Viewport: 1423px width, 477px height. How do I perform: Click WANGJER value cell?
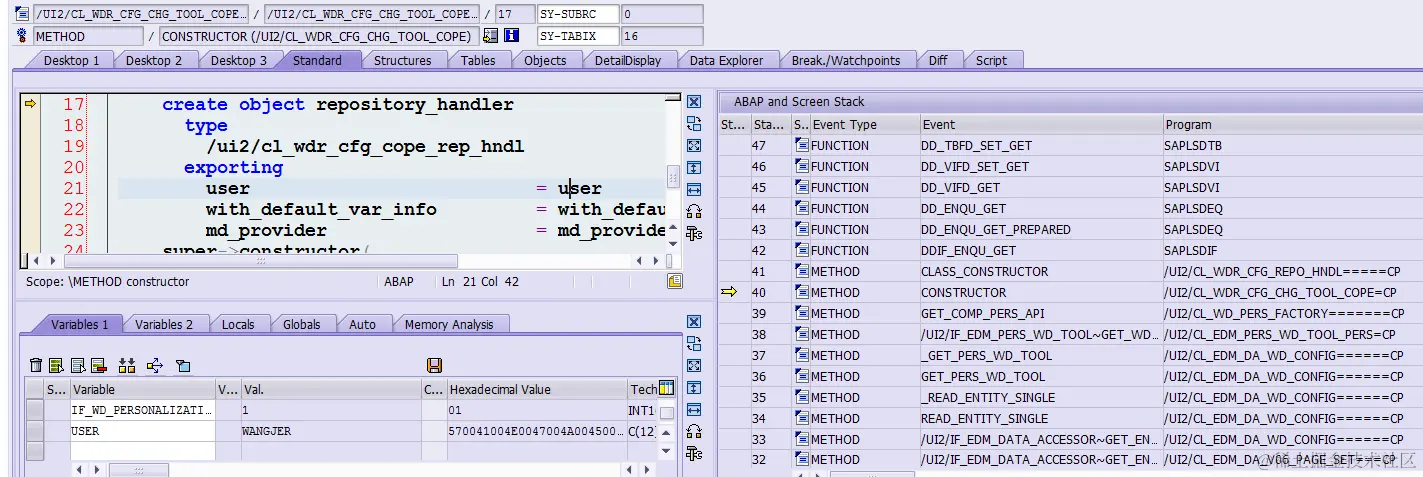coord(330,431)
